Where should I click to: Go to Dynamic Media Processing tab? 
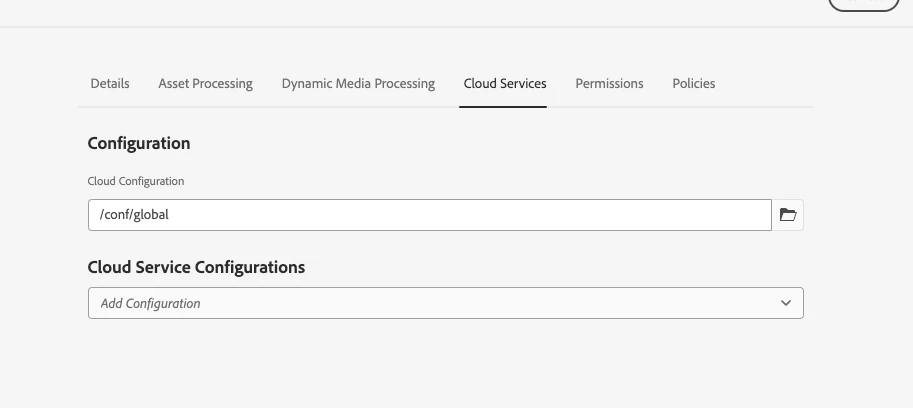click(x=358, y=84)
